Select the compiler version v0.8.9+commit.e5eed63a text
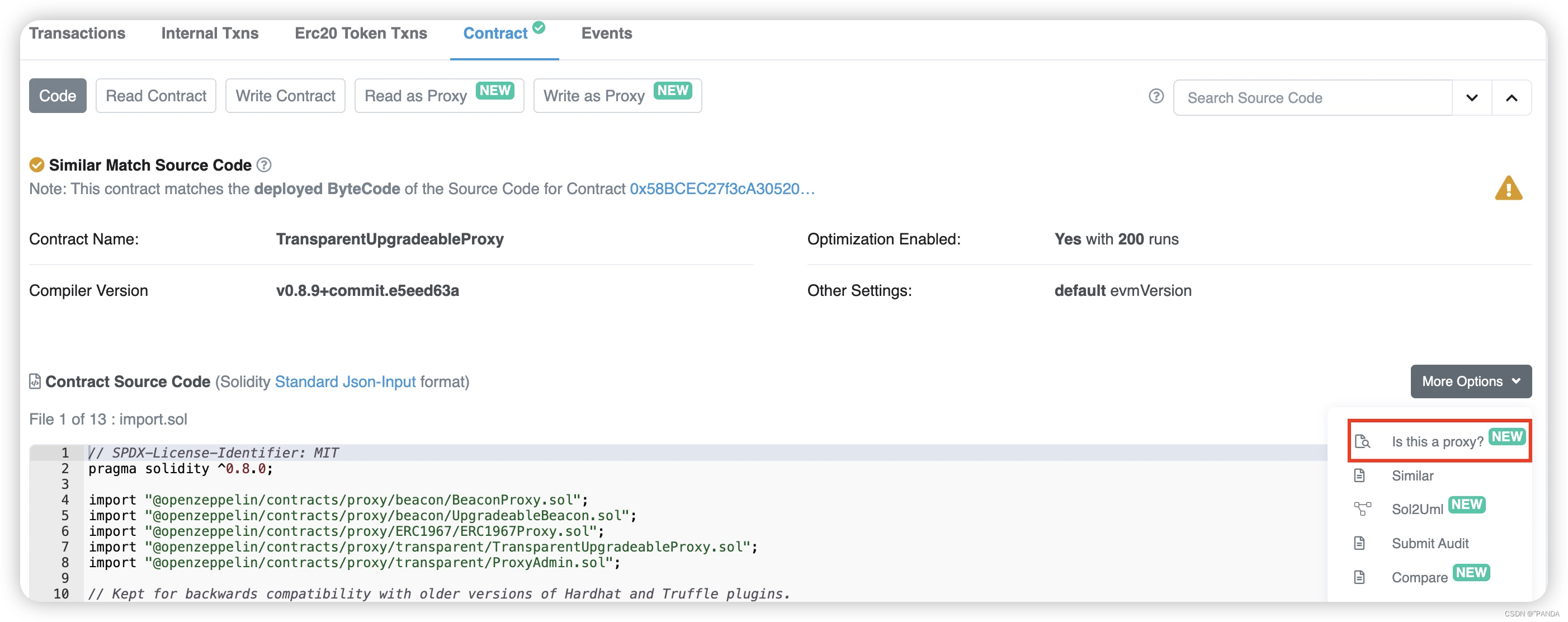 pos(367,290)
